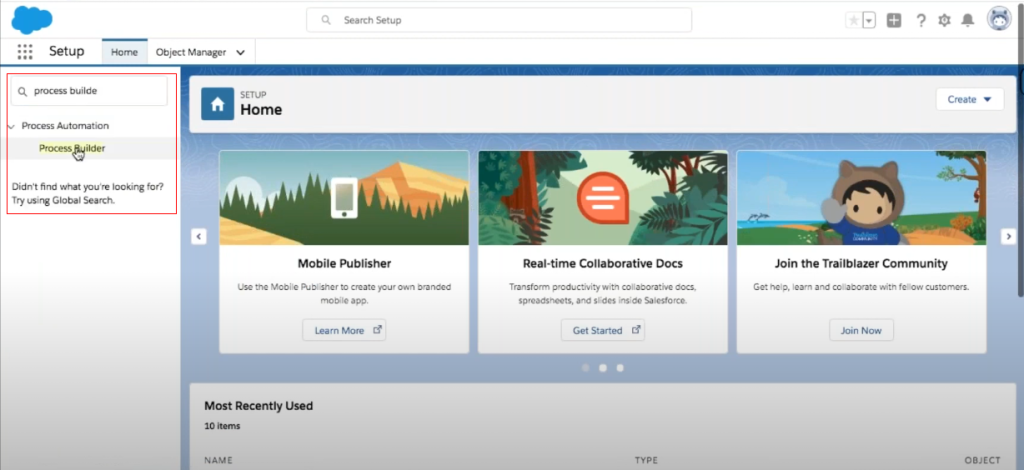Open the Help question mark icon
The image size is (1024, 470).
(920, 20)
